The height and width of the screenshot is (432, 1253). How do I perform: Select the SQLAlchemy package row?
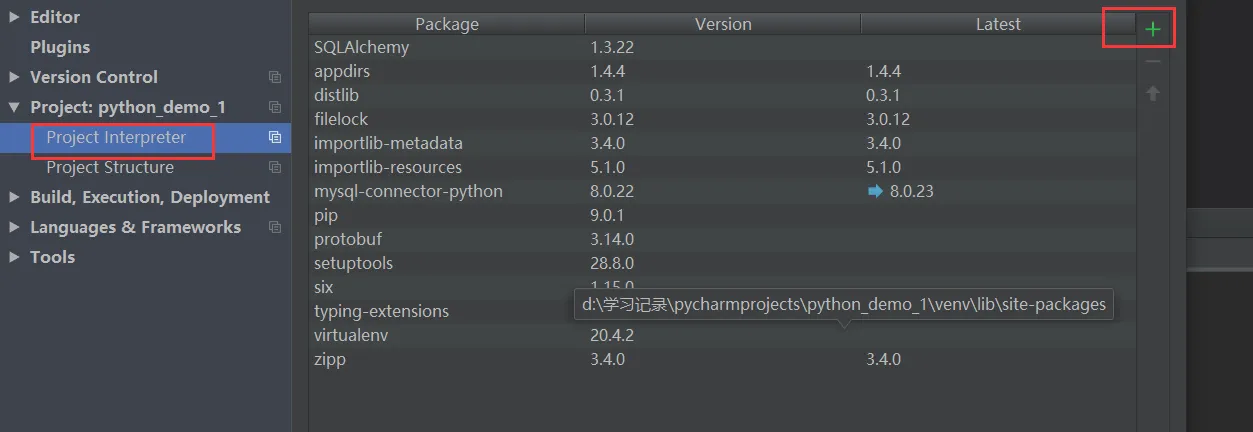(x=362, y=47)
